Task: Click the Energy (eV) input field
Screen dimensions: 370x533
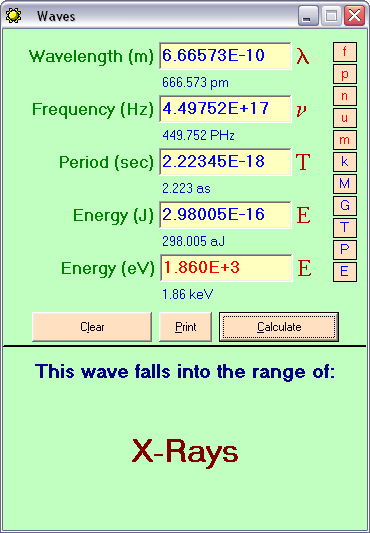Action: pyautogui.click(x=226, y=268)
